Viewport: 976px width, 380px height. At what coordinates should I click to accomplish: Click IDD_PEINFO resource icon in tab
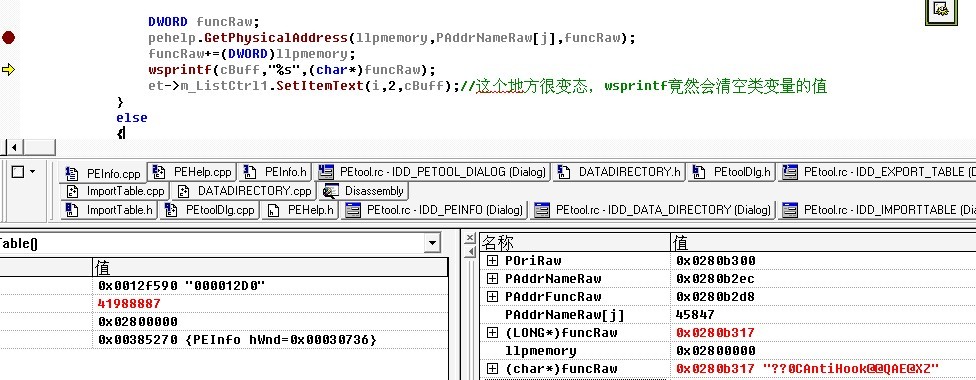pos(353,210)
